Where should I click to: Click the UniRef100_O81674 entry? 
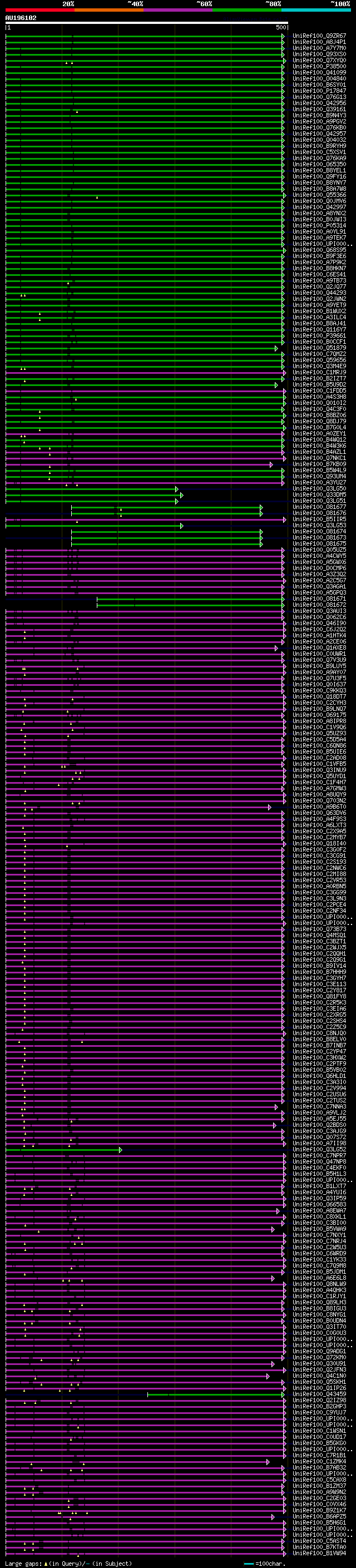tap(319, 531)
